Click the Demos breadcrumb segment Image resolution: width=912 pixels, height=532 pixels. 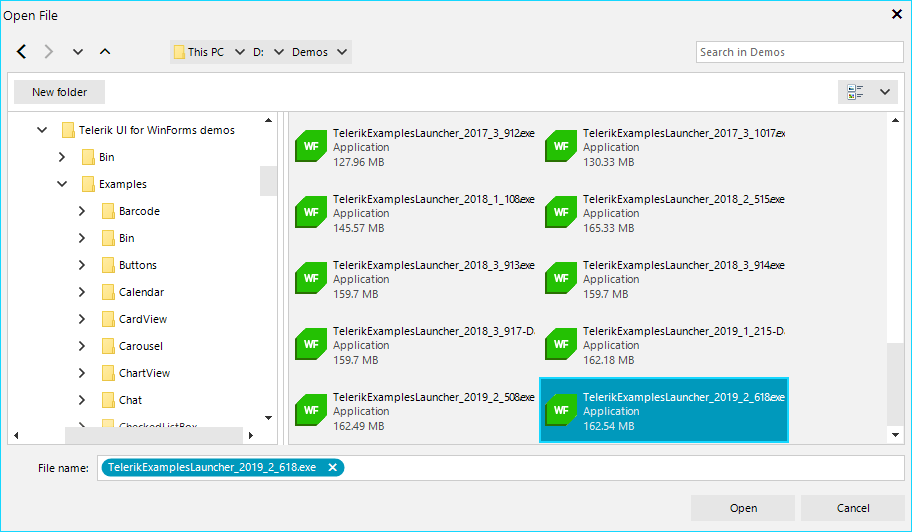point(309,52)
